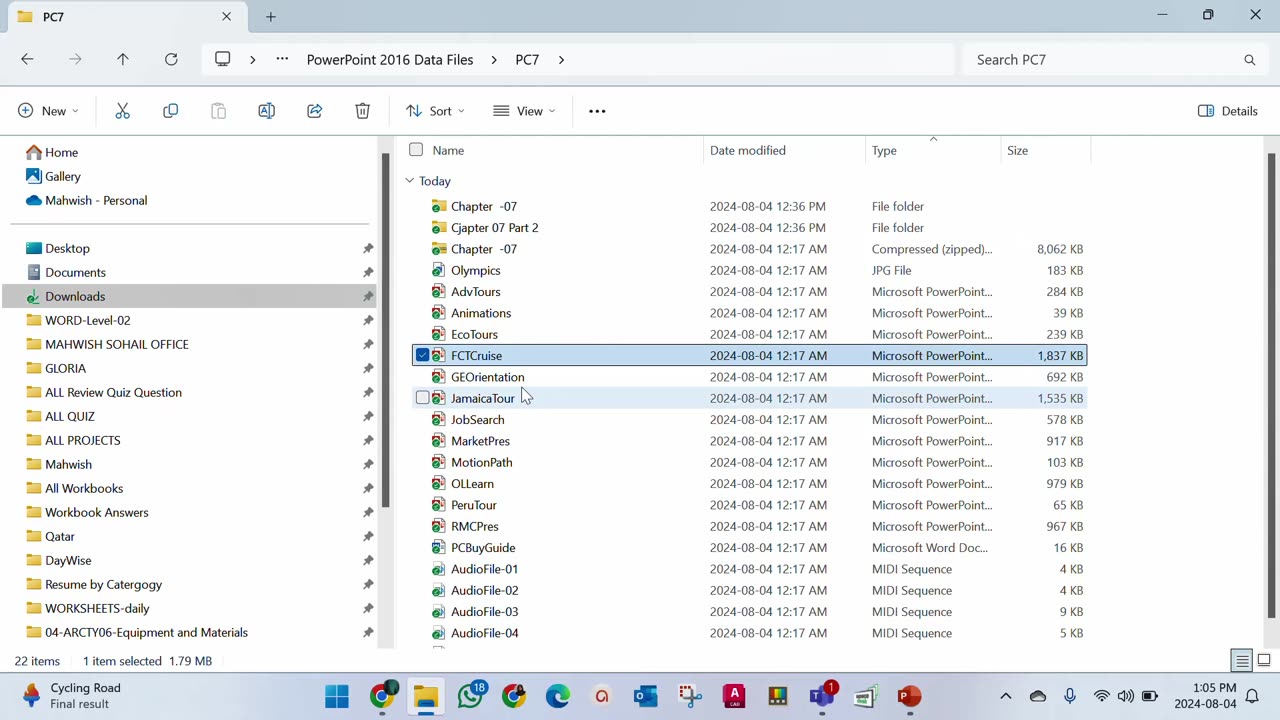Open WhatsApp from the taskbar
1280x720 pixels.
pos(470,696)
